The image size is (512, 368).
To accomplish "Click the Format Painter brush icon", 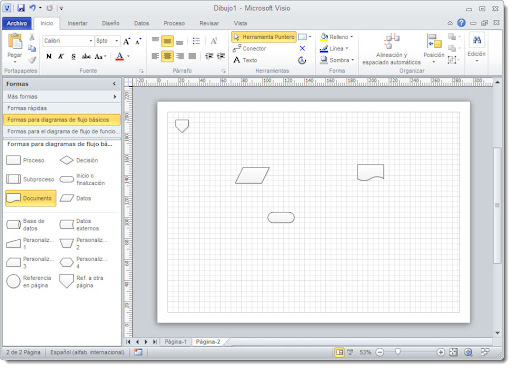I will 32,60.
